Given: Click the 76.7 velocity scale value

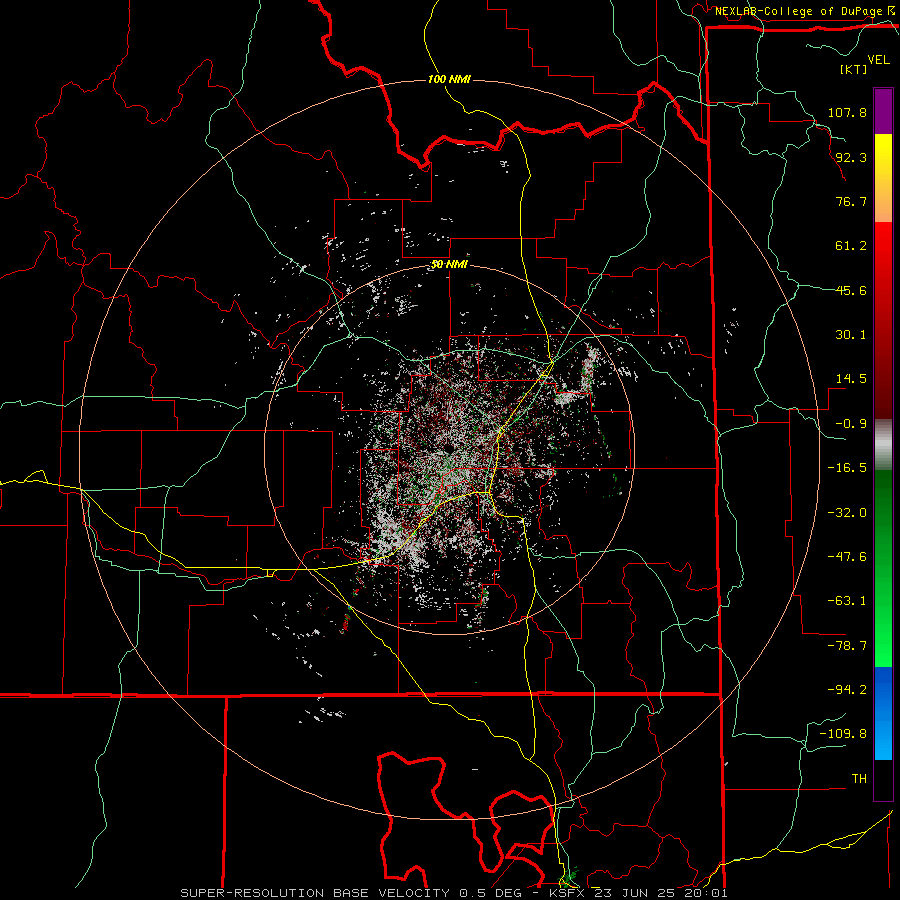Looking at the screenshot, I should click(851, 201).
